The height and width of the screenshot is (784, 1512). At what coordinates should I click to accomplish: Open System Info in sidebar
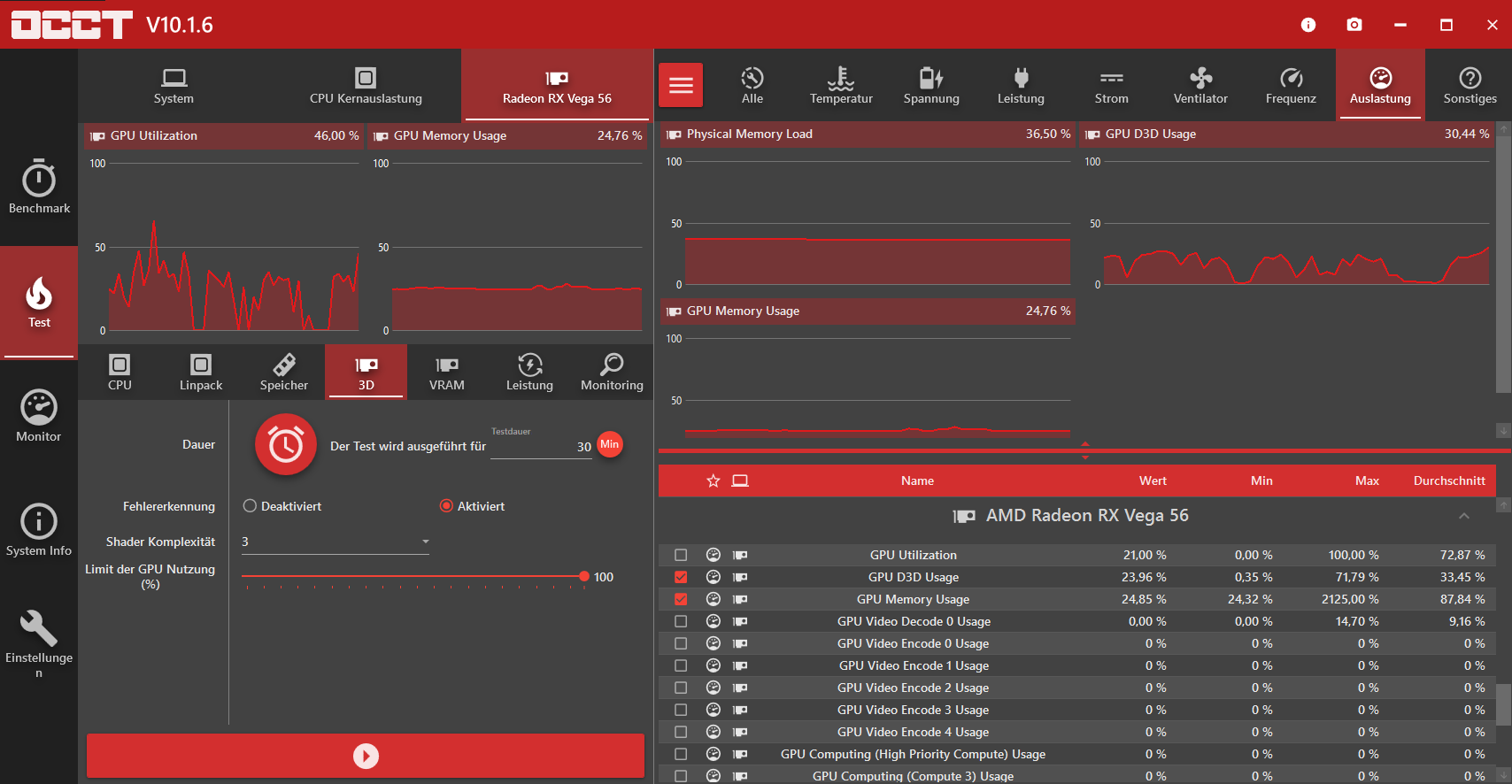coord(39,530)
